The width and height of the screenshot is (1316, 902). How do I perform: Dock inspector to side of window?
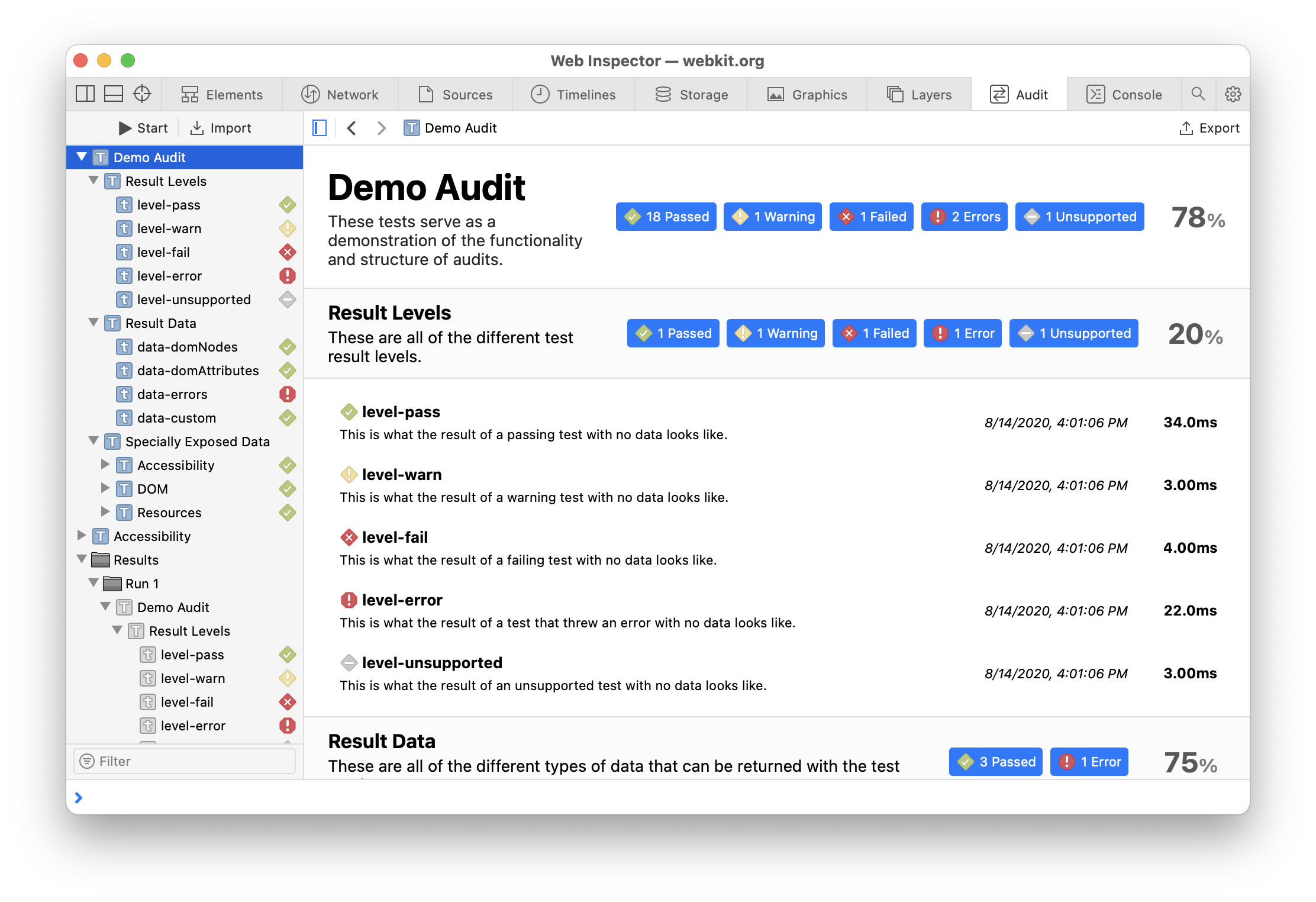(x=85, y=94)
